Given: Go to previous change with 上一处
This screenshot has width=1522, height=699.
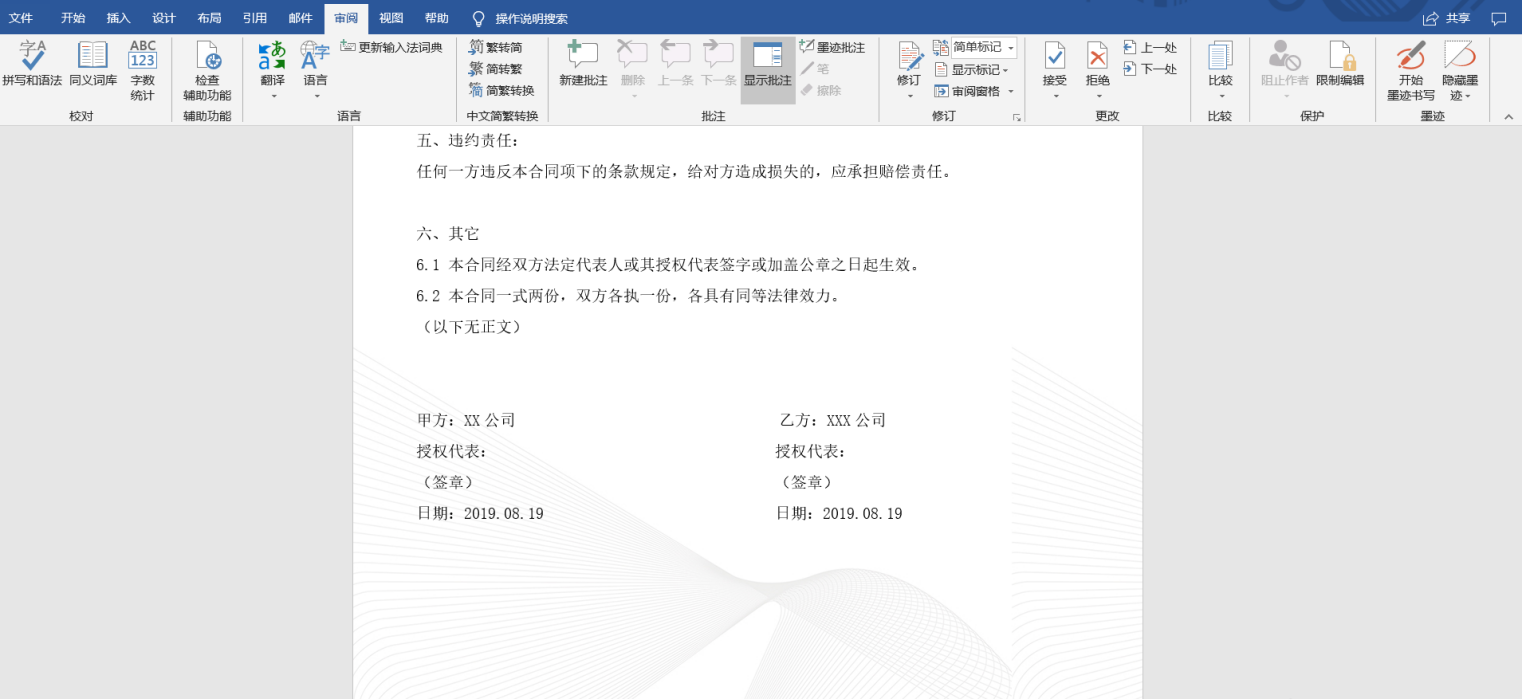Looking at the screenshot, I should coord(1150,47).
